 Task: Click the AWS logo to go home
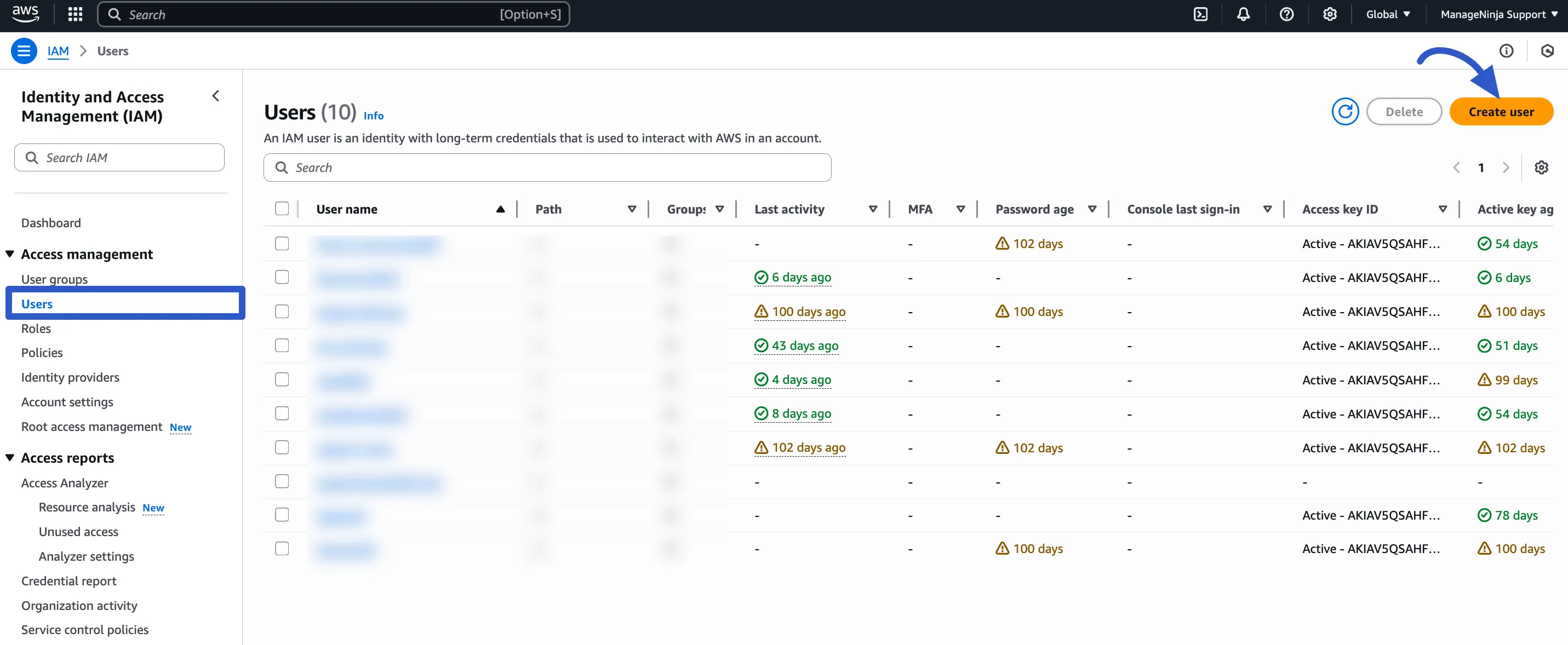pyautogui.click(x=25, y=14)
